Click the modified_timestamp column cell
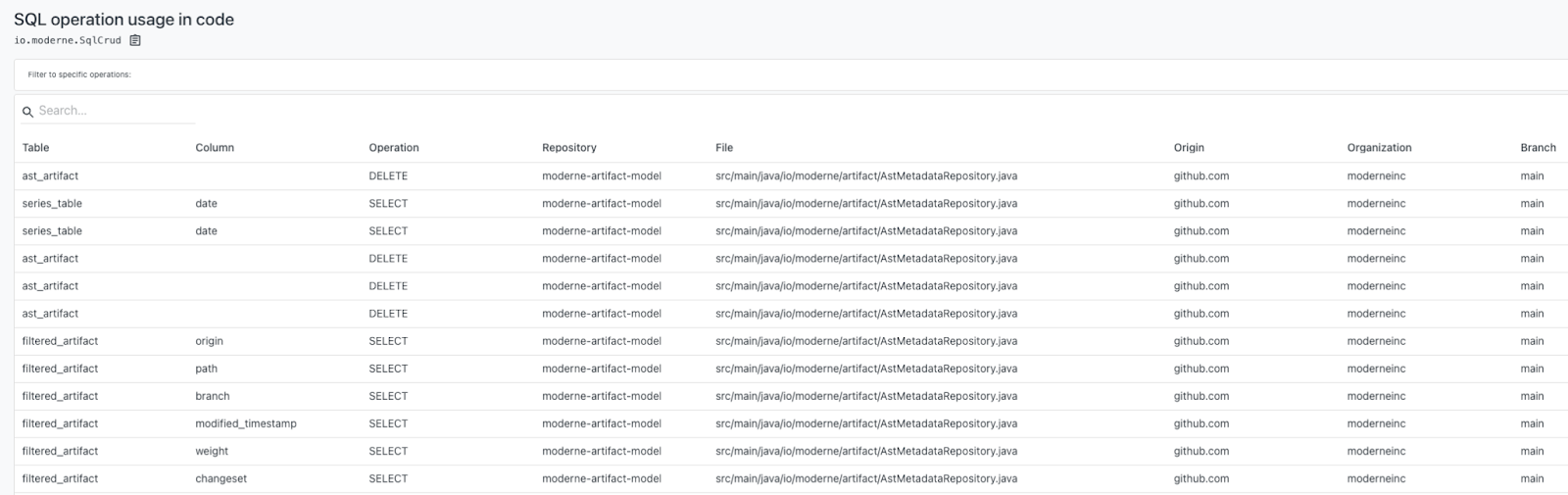This screenshot has height=495, width=1568. click(x=246, y=423)
